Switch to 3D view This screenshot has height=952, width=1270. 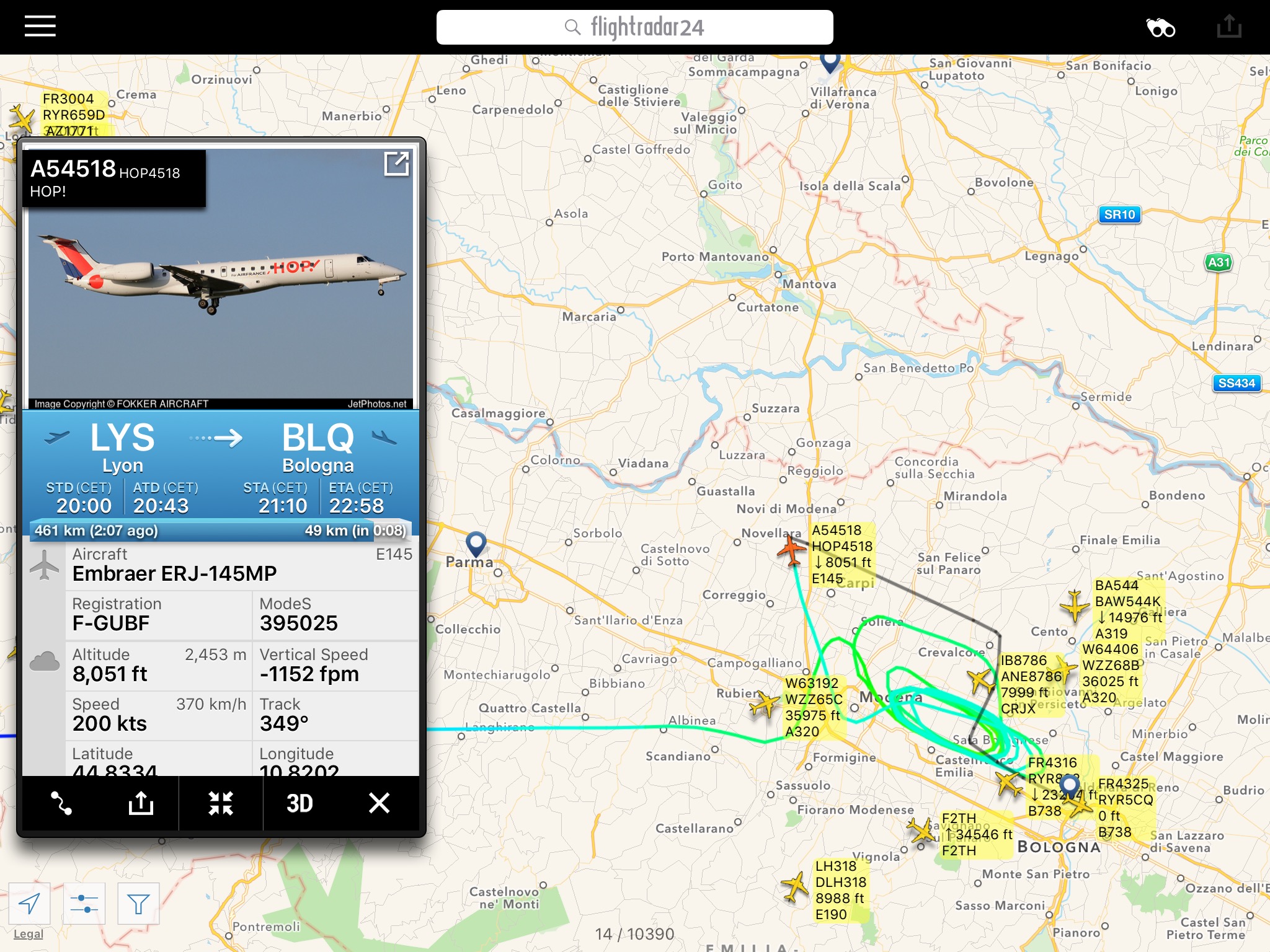[300, 803]
